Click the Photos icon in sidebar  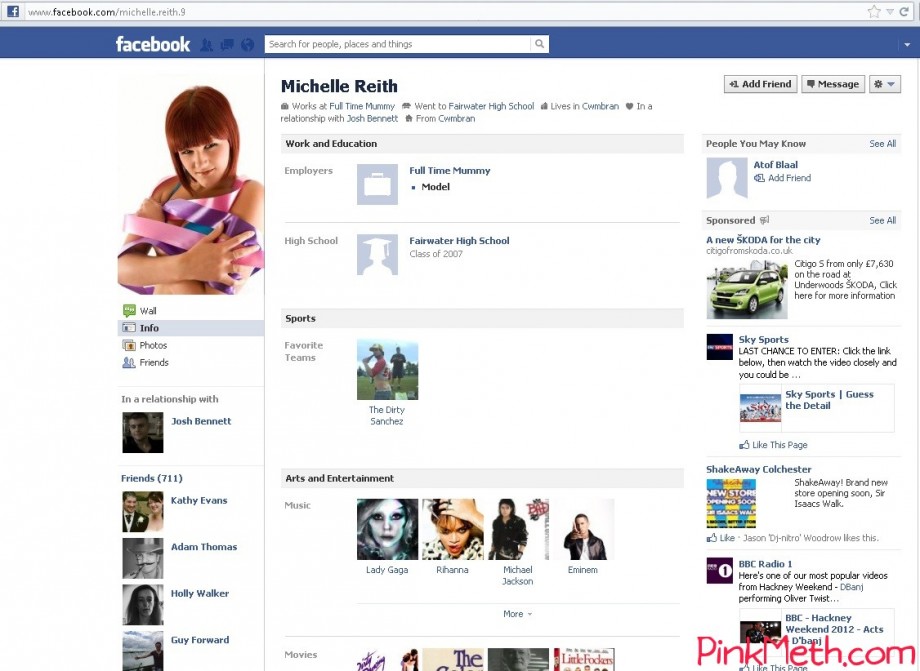pyautogui.click(x=129, y=345)
